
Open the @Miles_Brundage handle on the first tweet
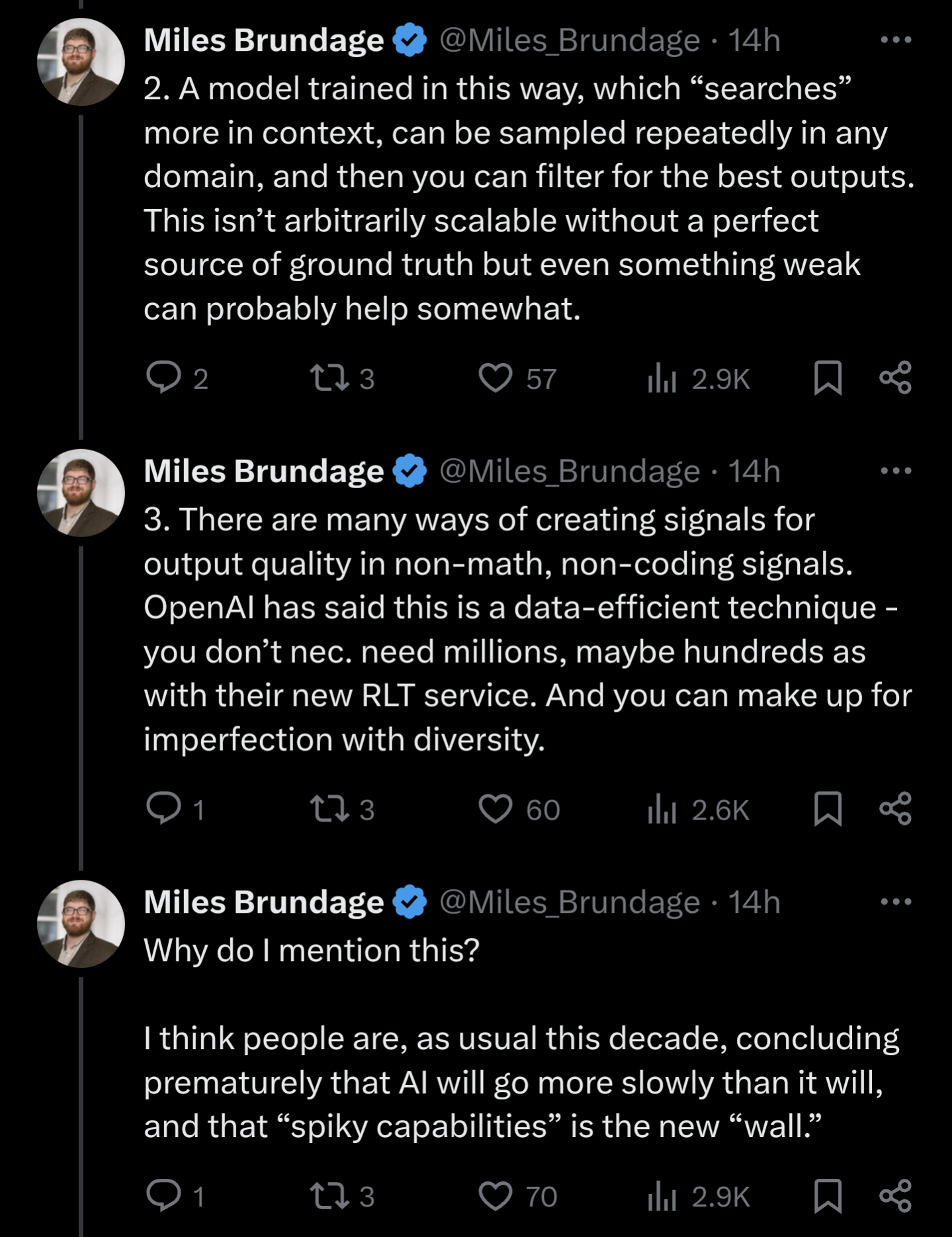[x=570, y=40]
